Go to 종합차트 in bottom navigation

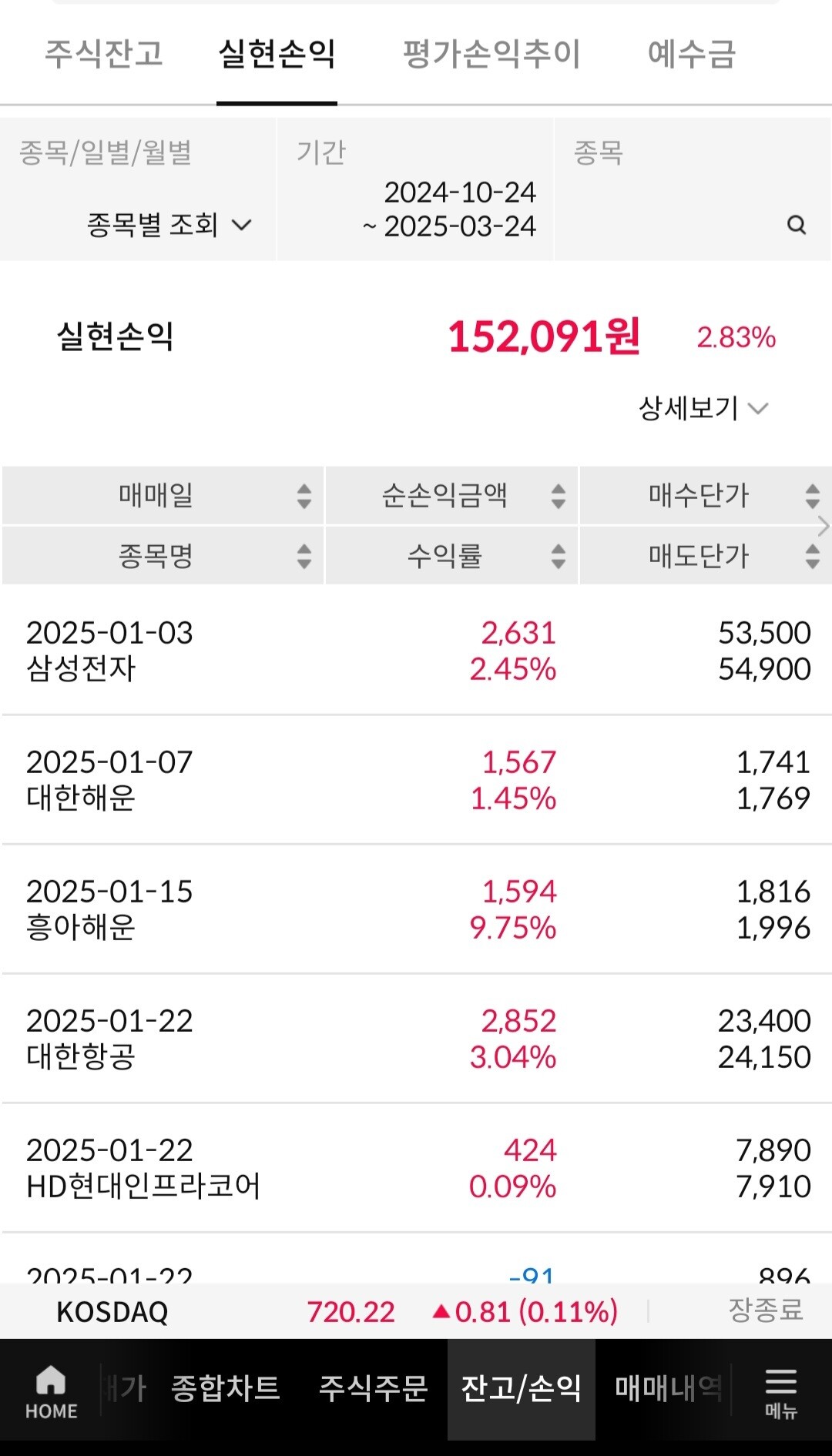point(226,1388)
